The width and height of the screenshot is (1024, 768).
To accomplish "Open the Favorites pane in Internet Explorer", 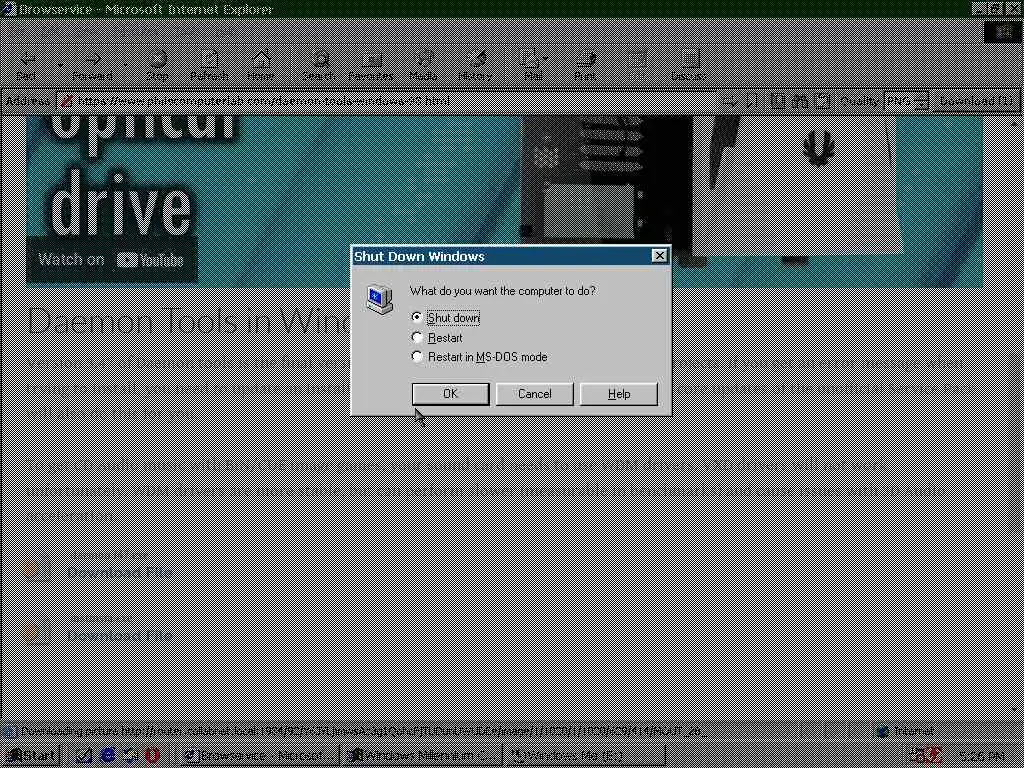I will 371,65.
